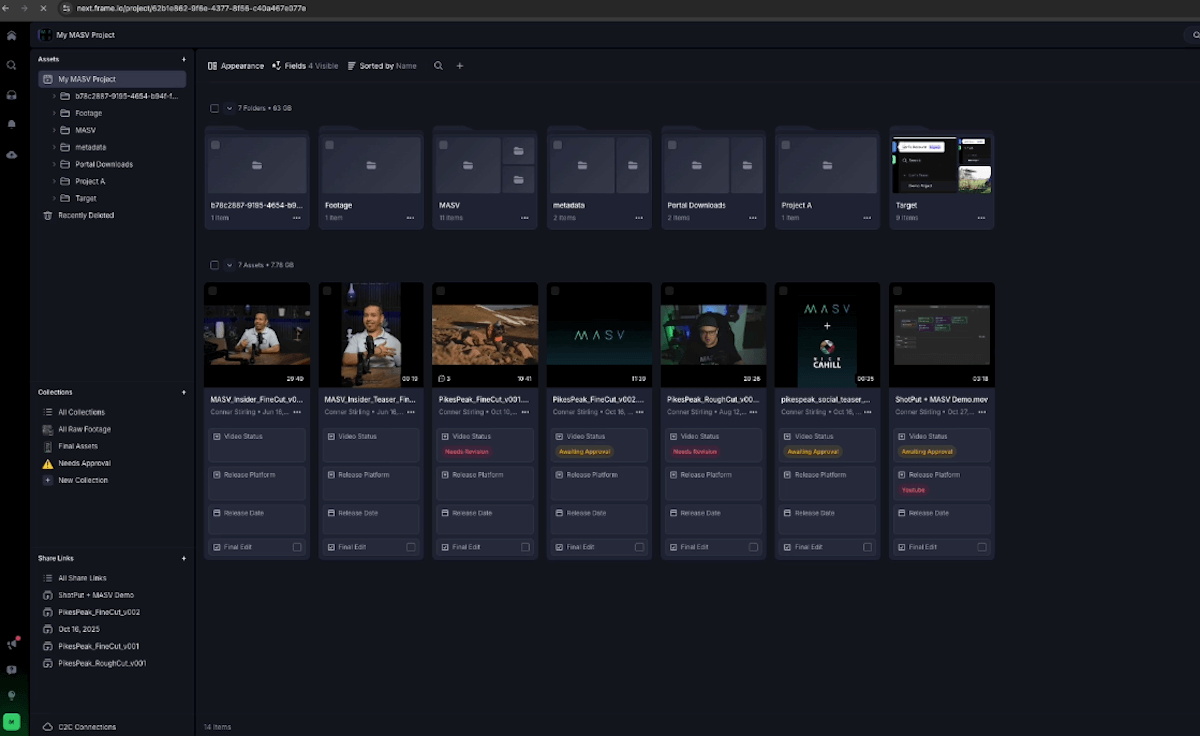Open the Sorted by Name dropdown
This screenshot has width=1200, height=736.
click(x=385, y=65)
